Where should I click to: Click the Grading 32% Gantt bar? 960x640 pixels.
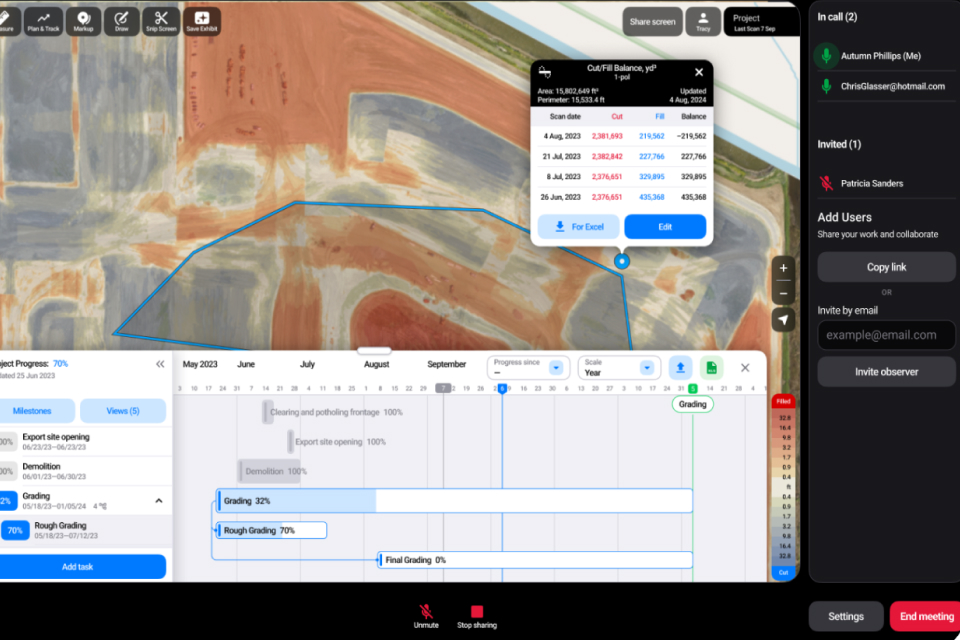[x=455, y=501]
